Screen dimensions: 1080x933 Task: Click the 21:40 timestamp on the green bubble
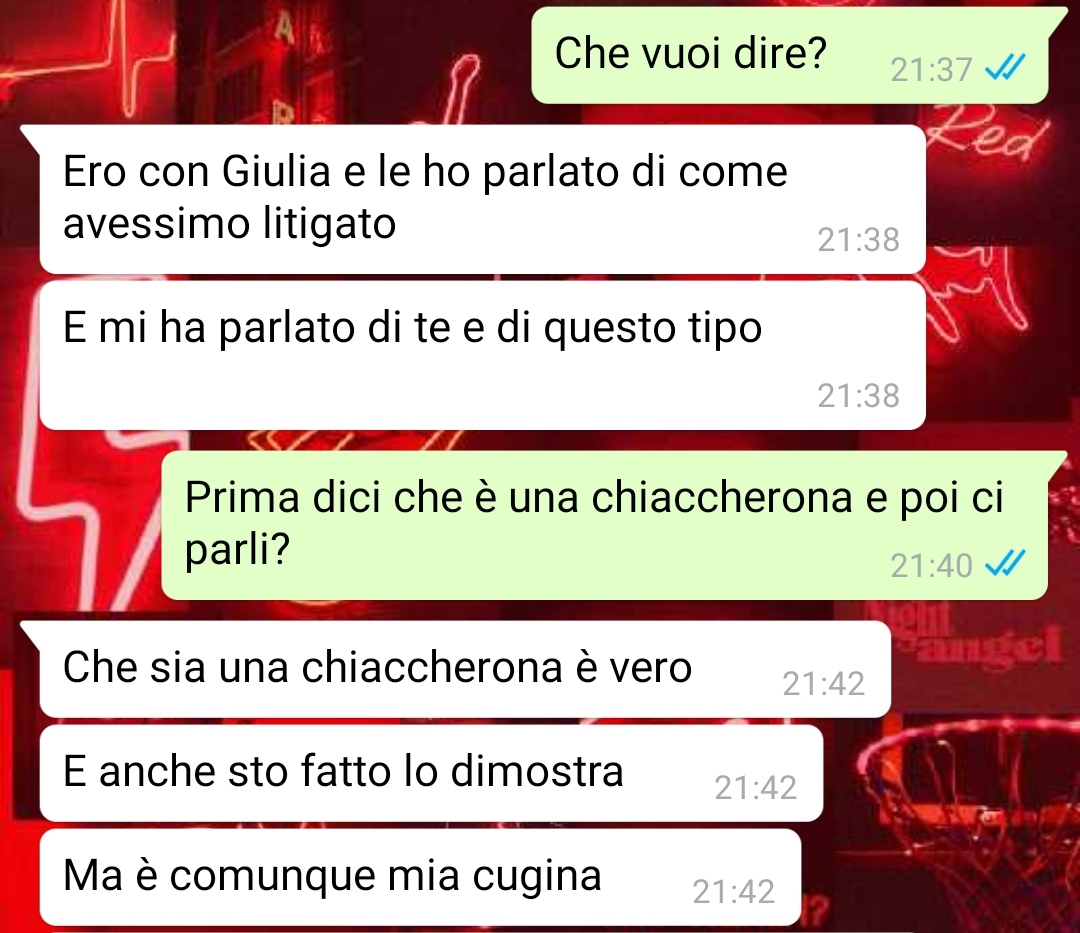(931, 566)
